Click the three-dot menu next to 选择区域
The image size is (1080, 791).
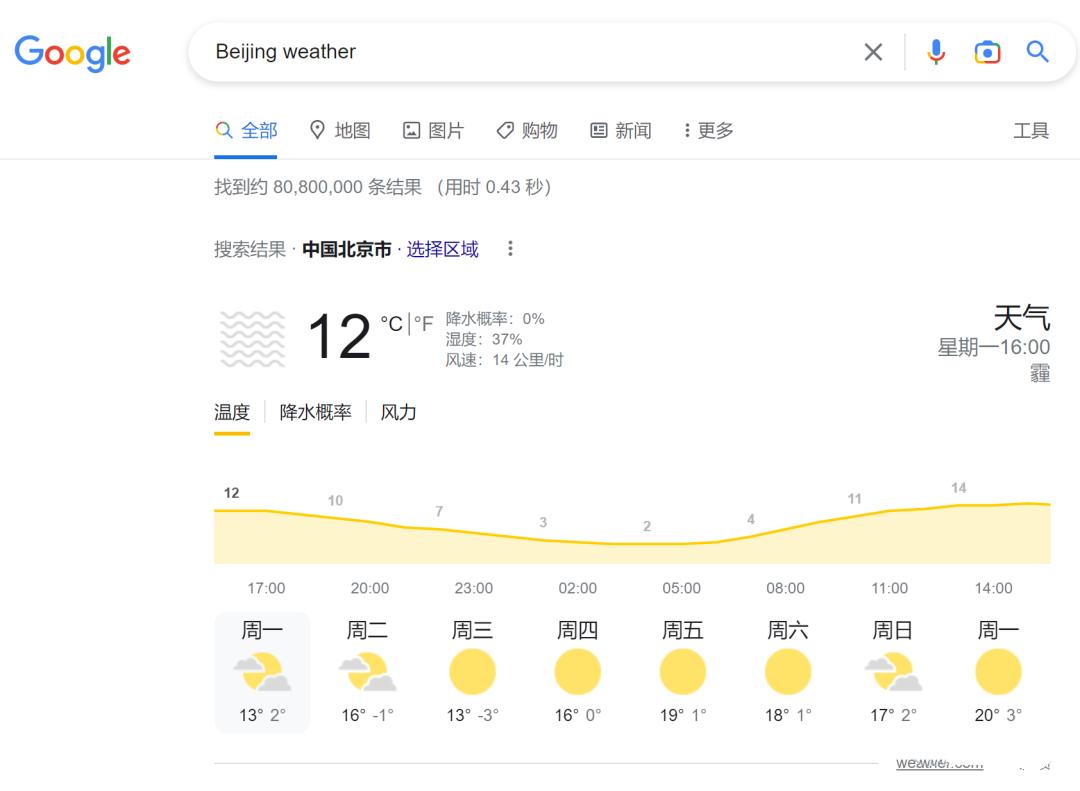pos(510,248)
